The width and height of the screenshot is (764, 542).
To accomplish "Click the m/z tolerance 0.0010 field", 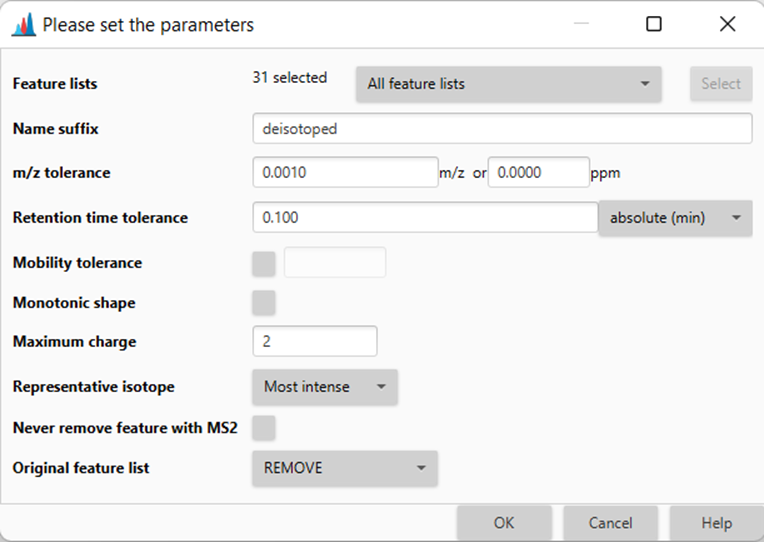I will pyautogui.click(x=345, y=173).
